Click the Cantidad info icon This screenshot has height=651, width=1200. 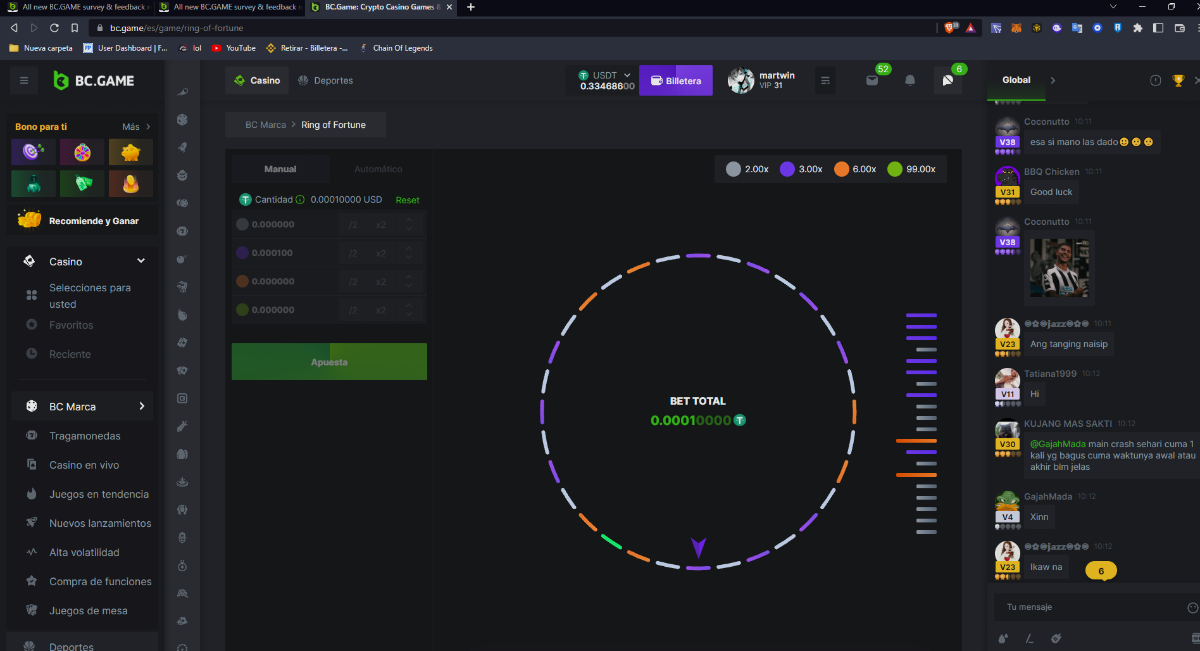pos(300,200)
